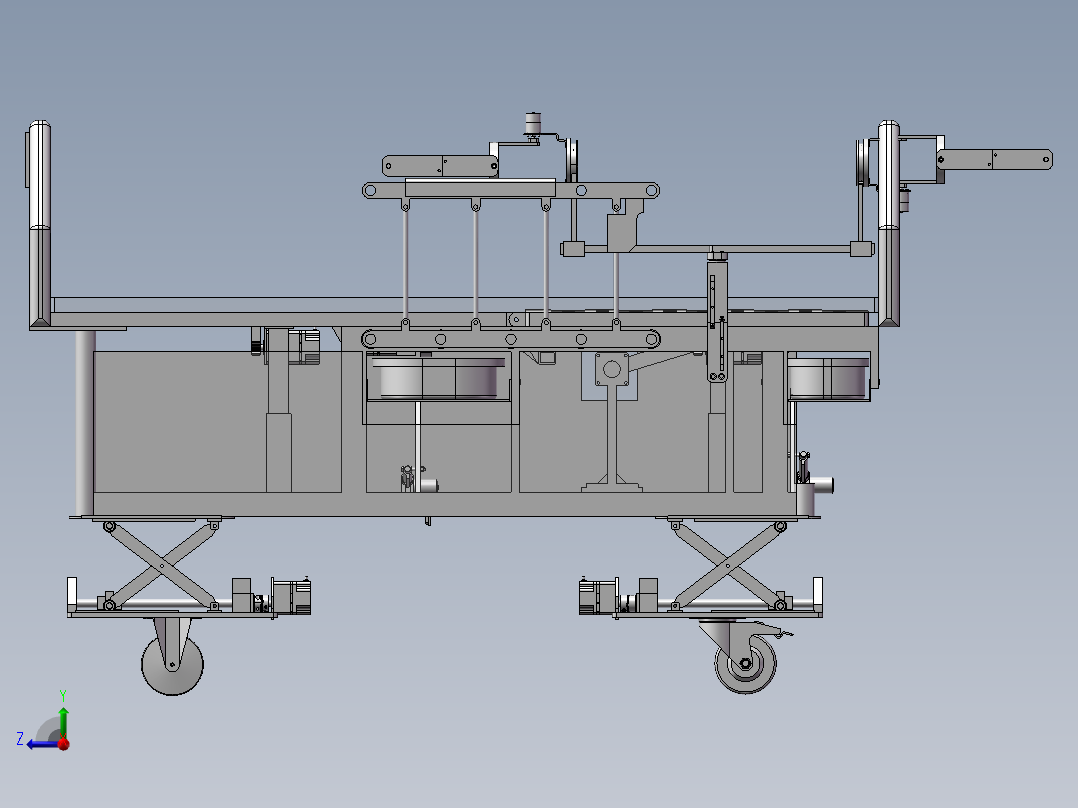Select the lower horizontal linkage bar
Screen dimensions: 1078x808
(x=511, y=339)
